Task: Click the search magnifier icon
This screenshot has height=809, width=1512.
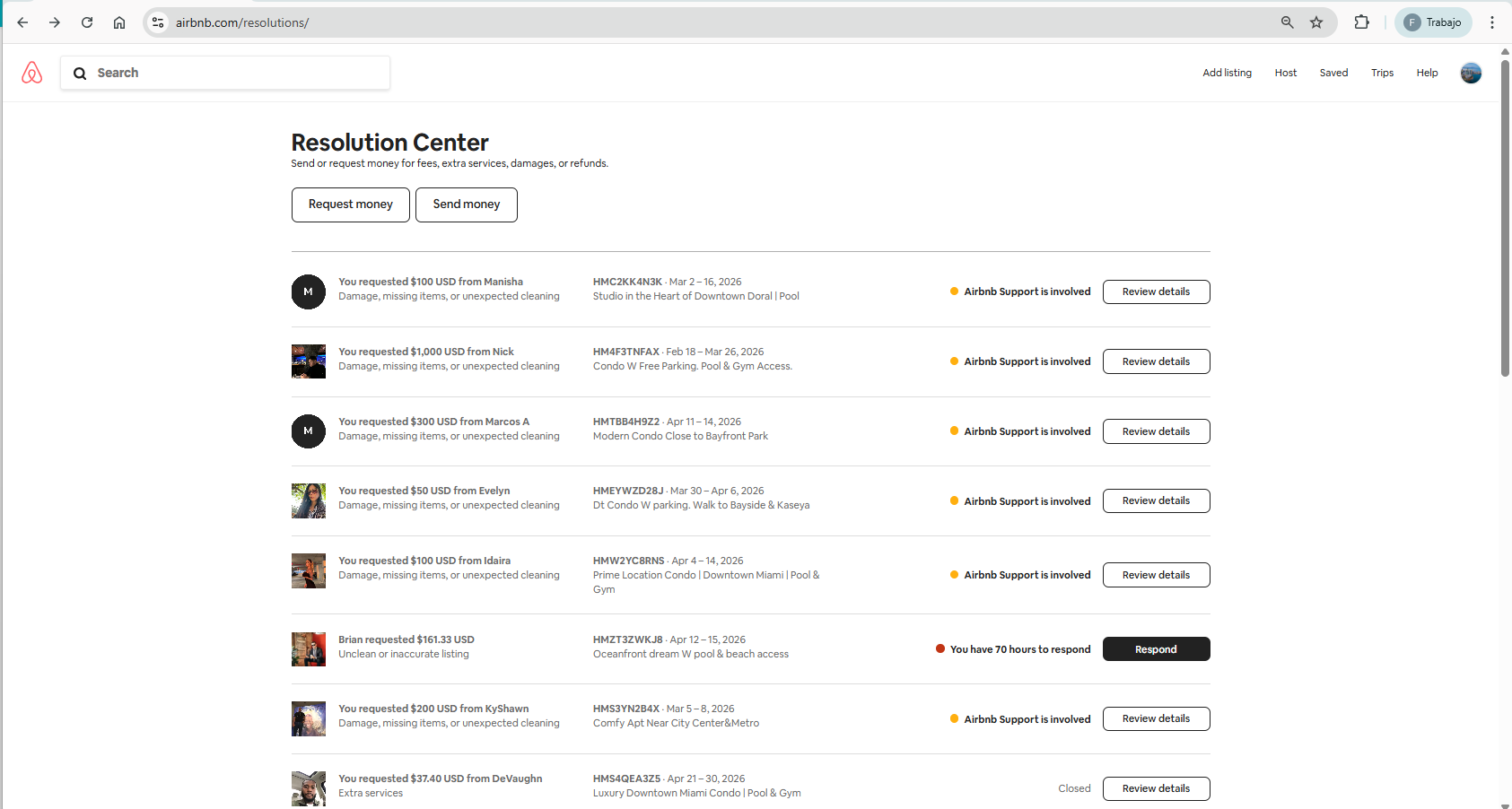Action: 80,74
